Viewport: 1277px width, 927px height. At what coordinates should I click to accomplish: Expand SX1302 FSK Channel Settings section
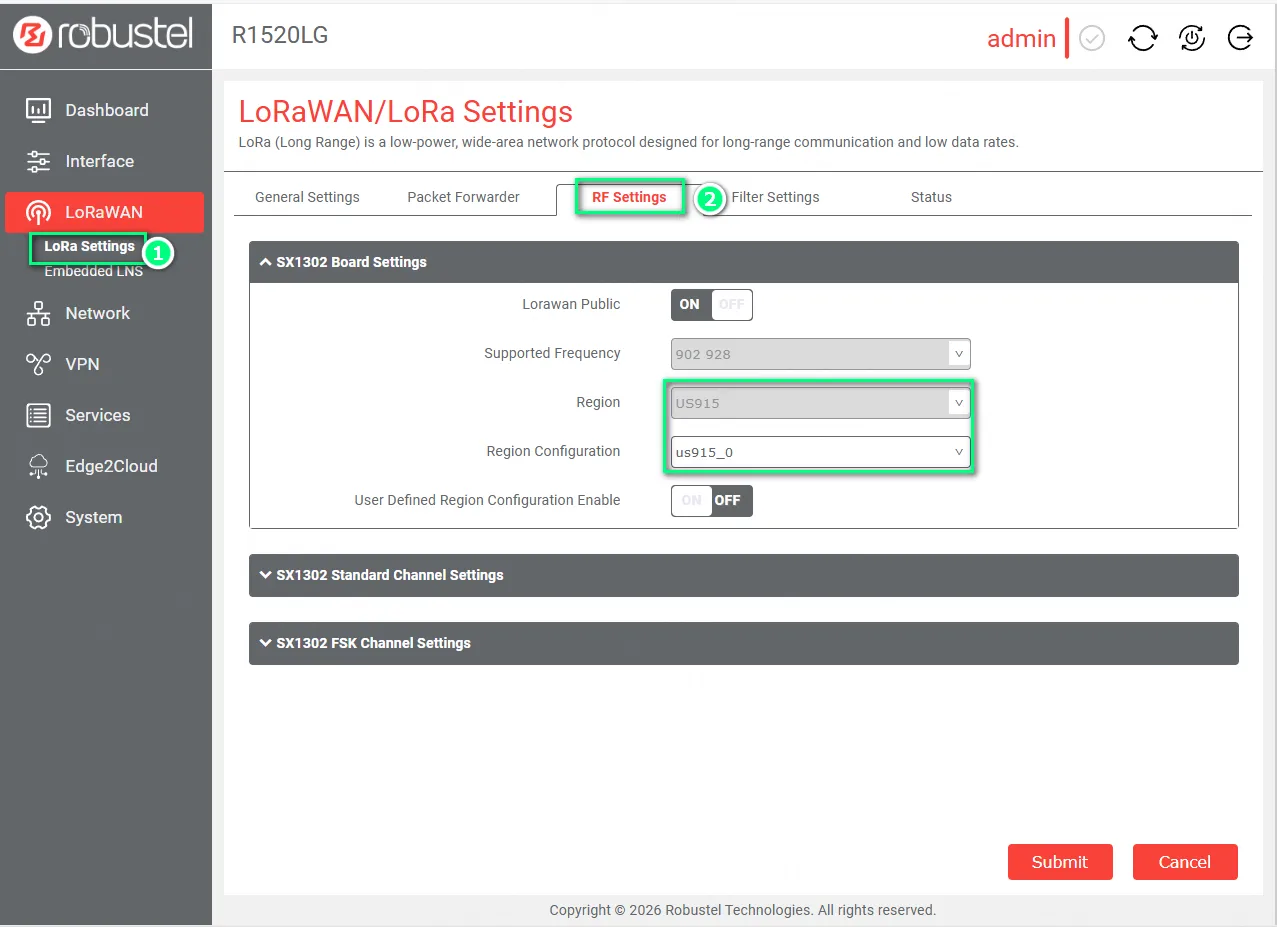pos(743,643)
